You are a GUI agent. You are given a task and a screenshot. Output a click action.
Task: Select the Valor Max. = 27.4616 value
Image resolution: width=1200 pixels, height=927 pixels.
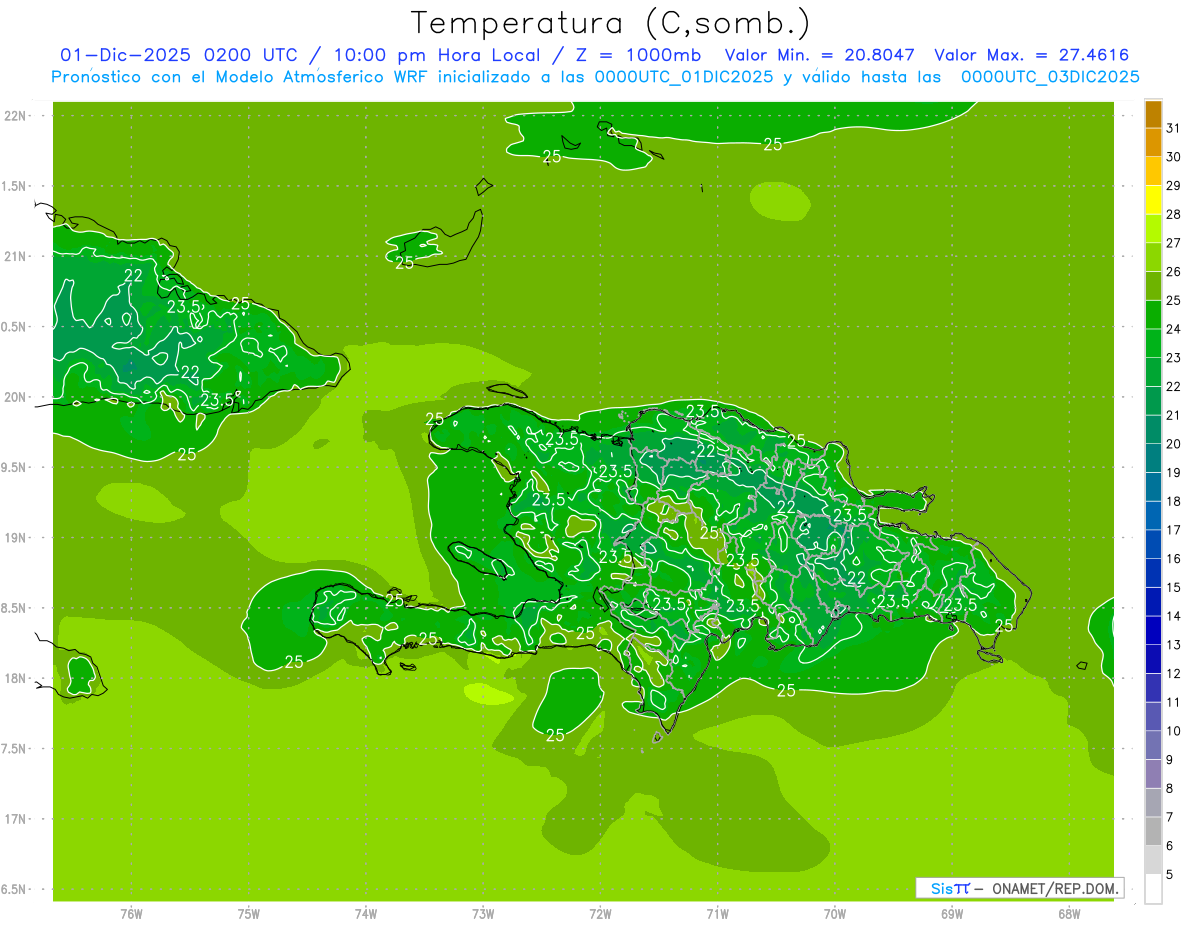pos(1032,55)
